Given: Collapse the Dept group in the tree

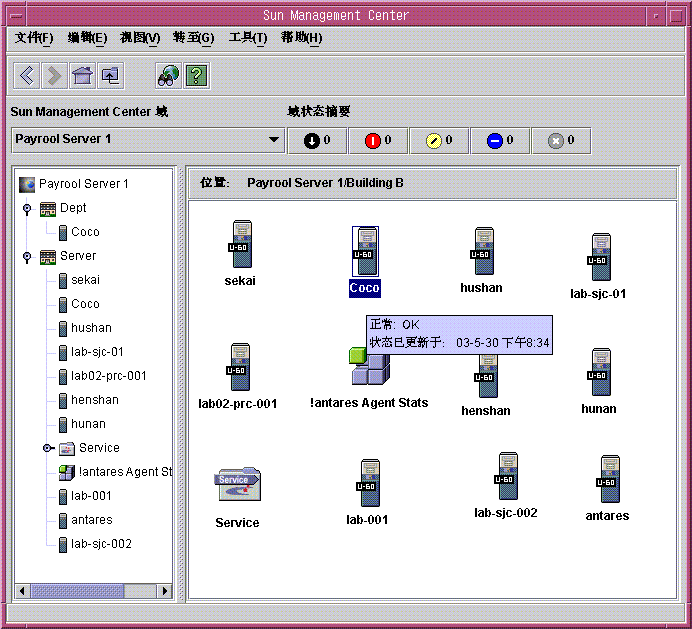Looking at the screenshot, I should 27,208.
